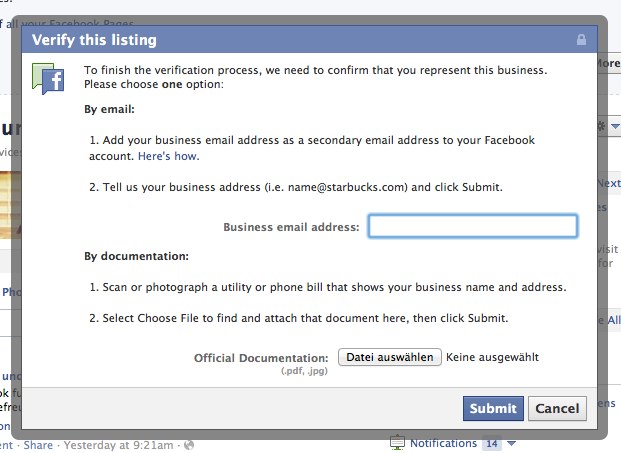
Task: Open the 'Here's how.' link
Action: point(169,156)
